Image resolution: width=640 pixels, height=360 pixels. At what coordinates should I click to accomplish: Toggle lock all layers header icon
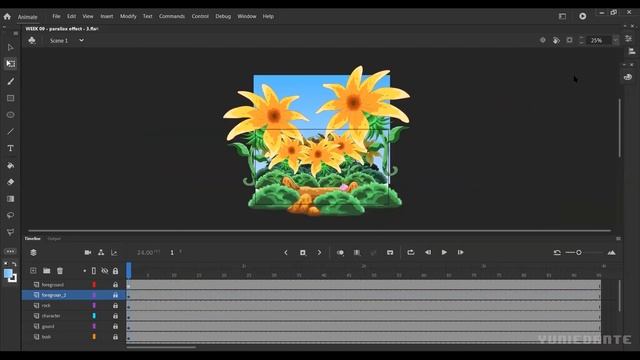116,271
